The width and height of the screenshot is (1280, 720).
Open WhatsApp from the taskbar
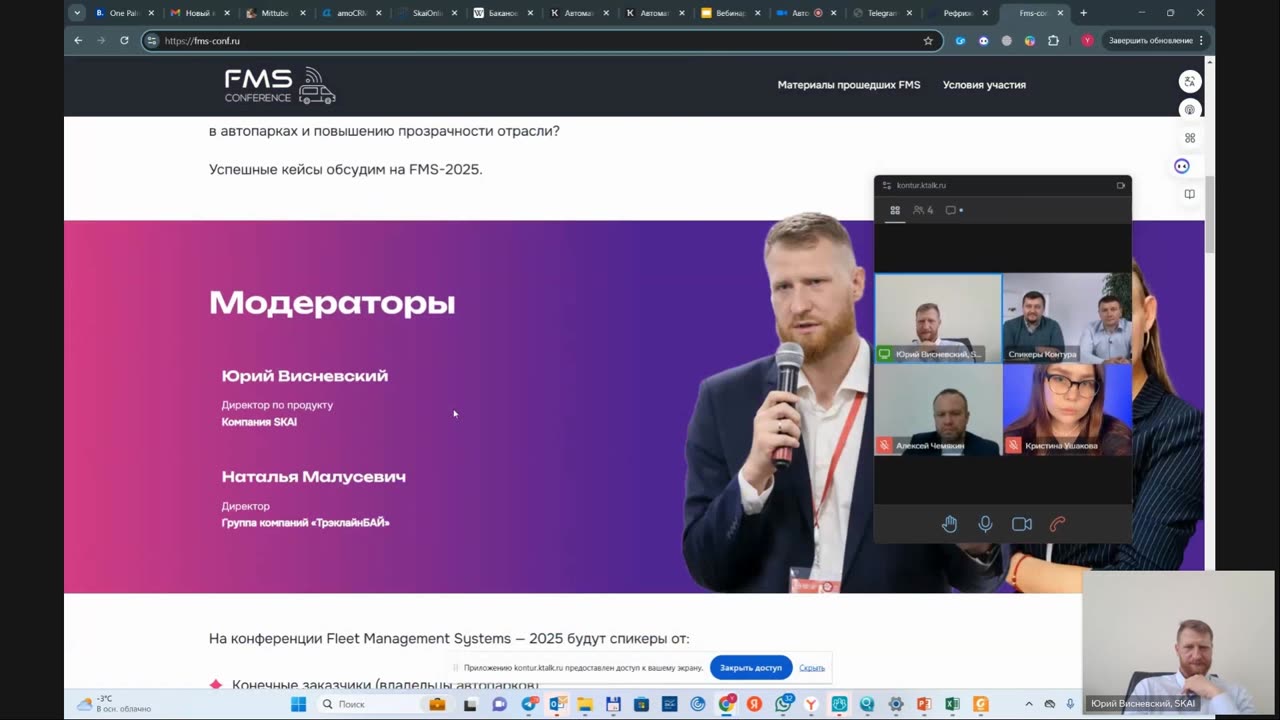783,704
